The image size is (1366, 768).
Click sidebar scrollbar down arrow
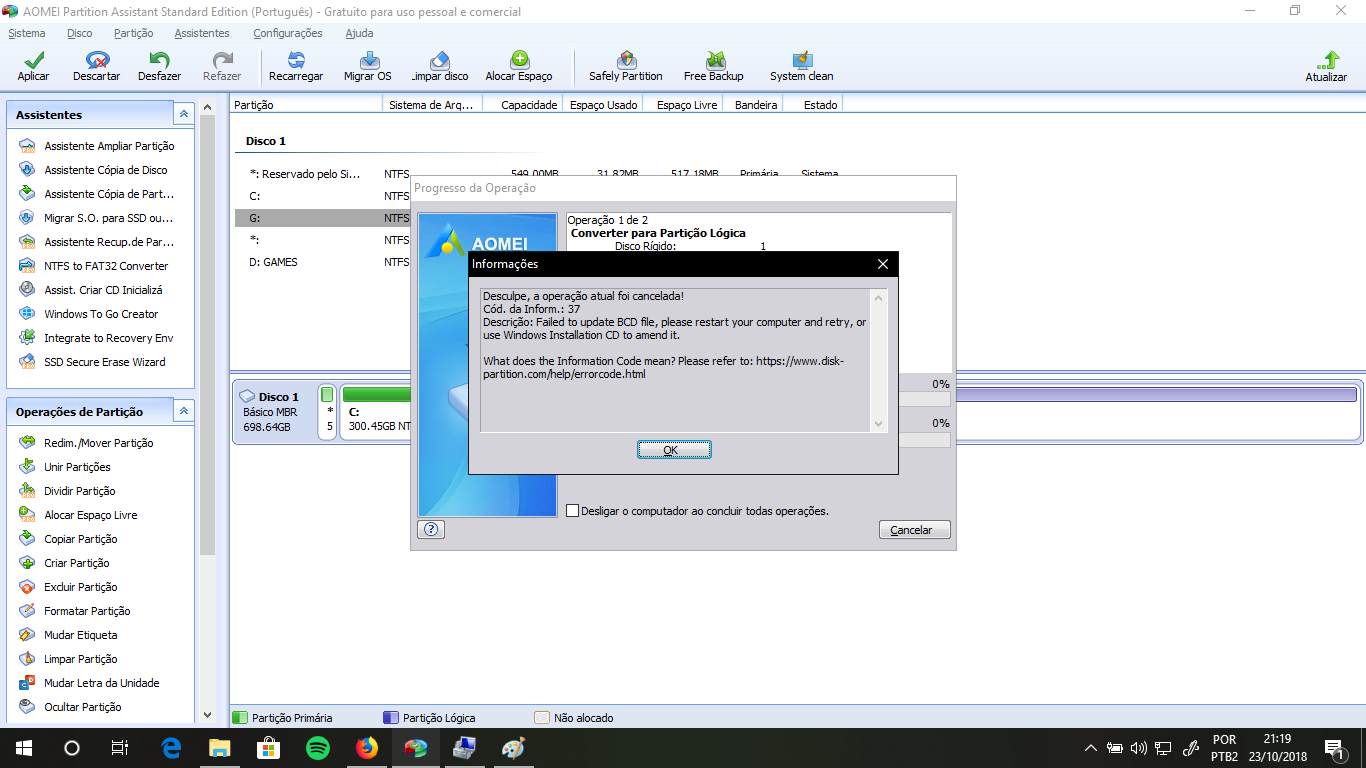point(207,714)
